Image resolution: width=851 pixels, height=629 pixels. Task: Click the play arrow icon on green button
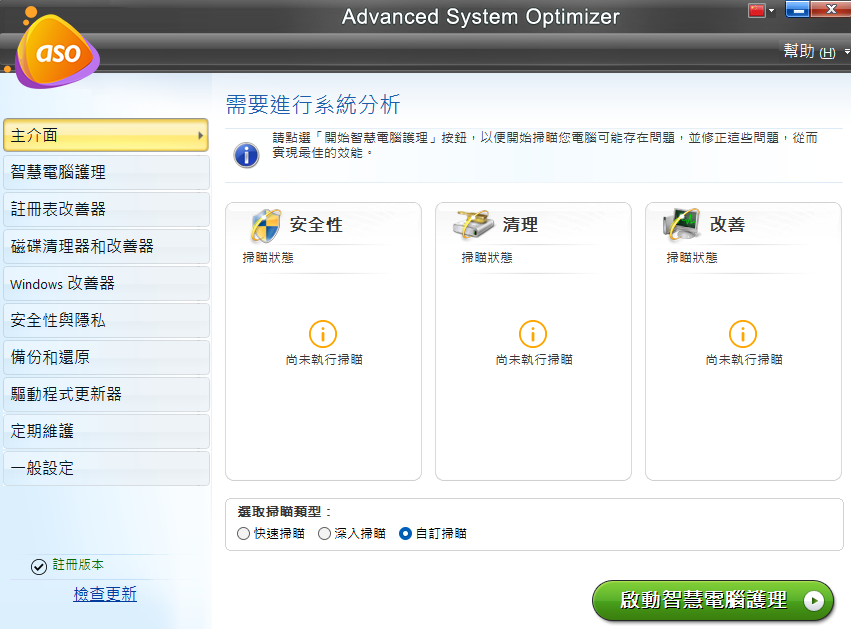click(x=814, y=601)
